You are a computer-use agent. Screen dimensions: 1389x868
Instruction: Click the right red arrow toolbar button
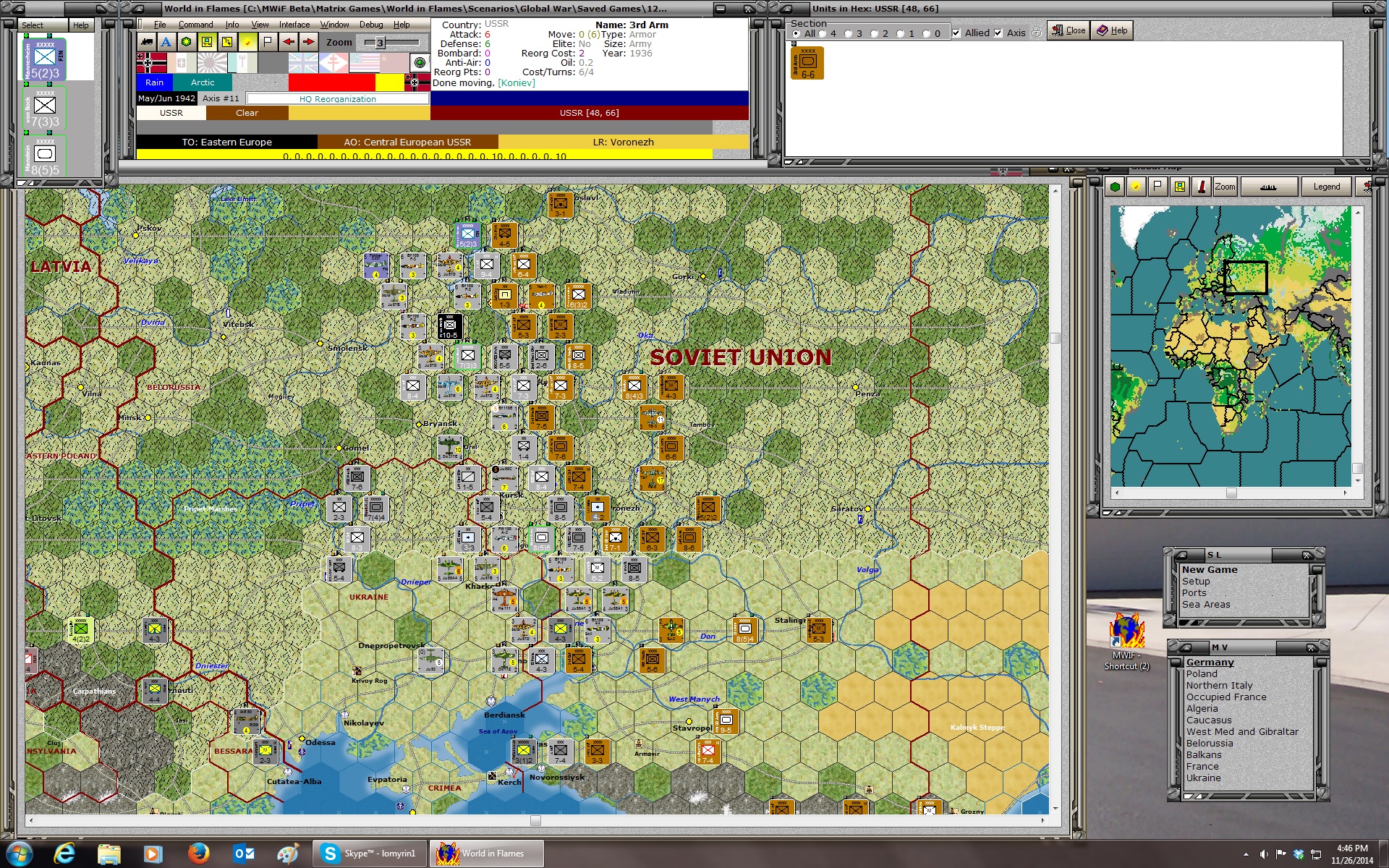(309, 42)
